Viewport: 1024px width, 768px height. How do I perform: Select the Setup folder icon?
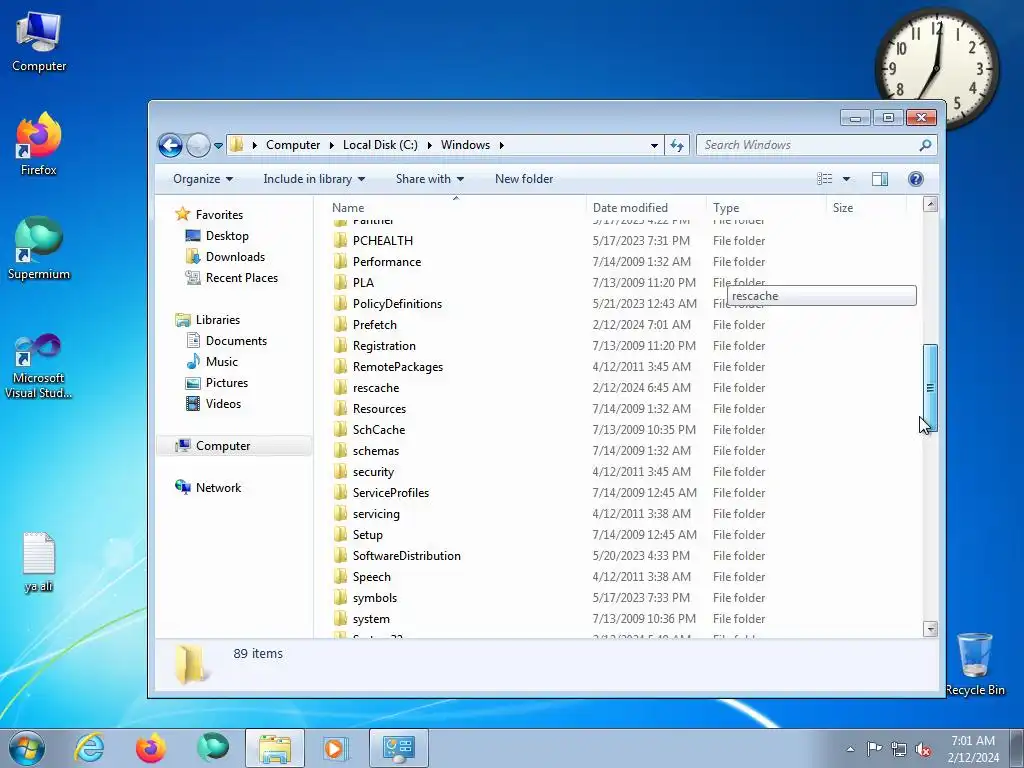tap(340, 535)
